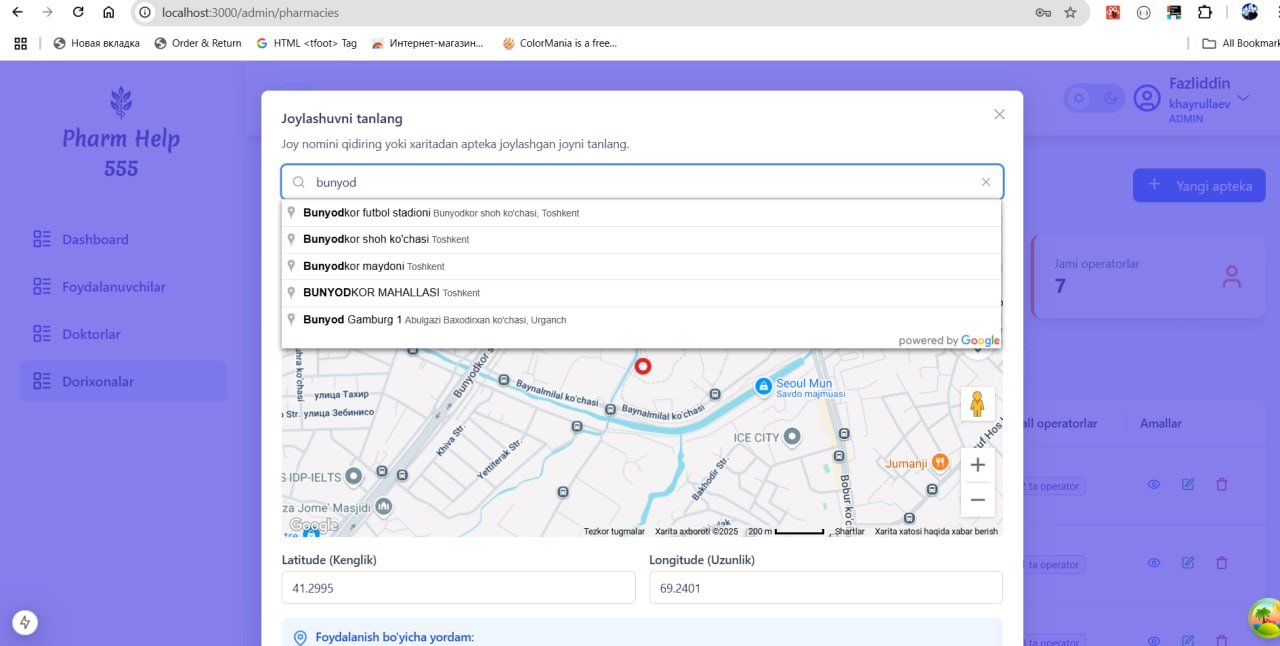Expand the Fazliddin profile dropdown chevron

pos(1244,98)
